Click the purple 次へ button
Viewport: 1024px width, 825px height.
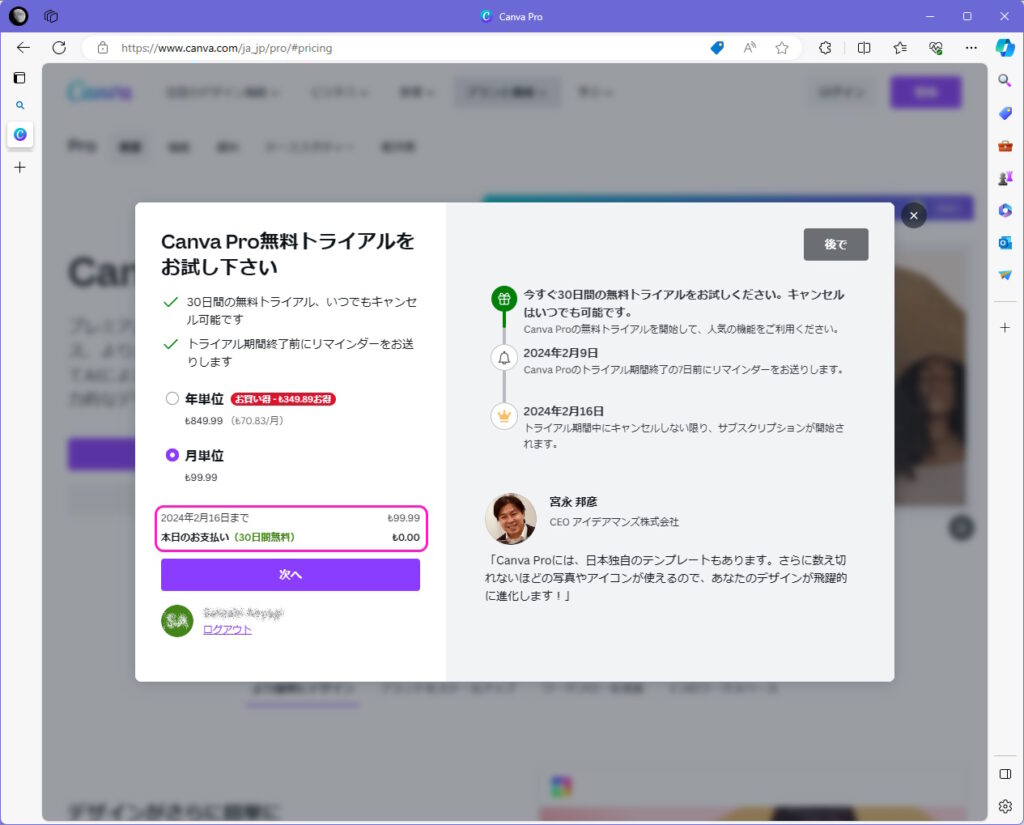291,575
